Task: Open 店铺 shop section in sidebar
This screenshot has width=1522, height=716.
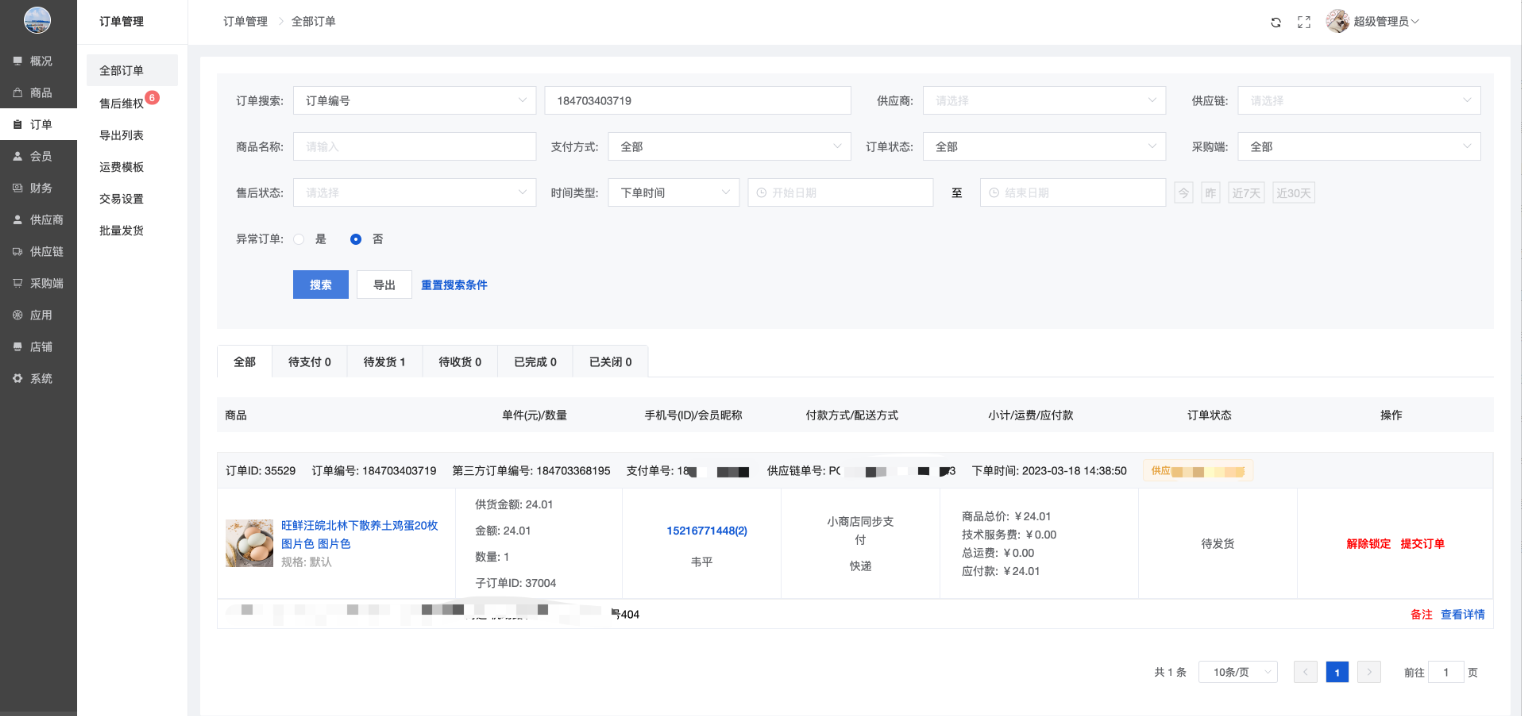Action: coord(40,347)
